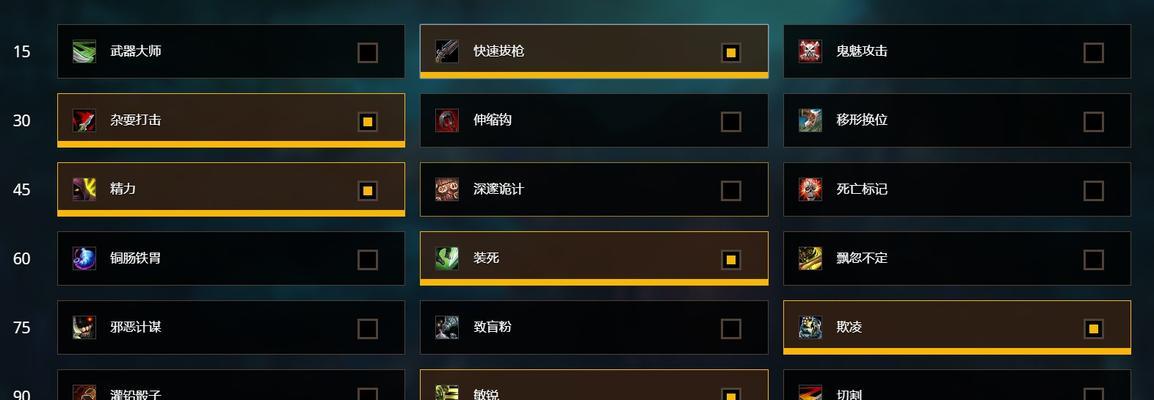
Task: Click the 灌铅骰子 talent icon
Action: (x=84, y=392)
